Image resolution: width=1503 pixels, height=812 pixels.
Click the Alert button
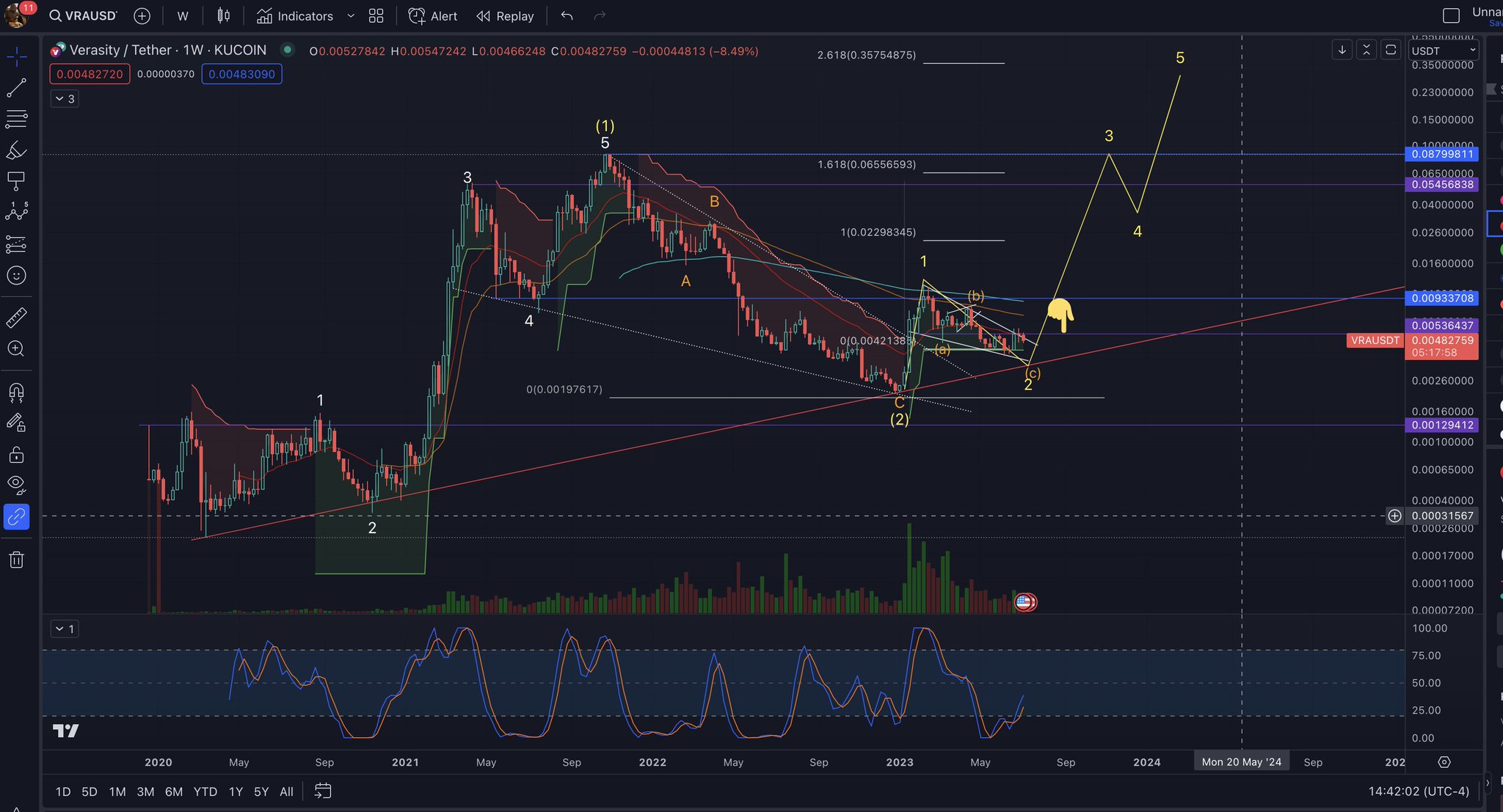432,15
